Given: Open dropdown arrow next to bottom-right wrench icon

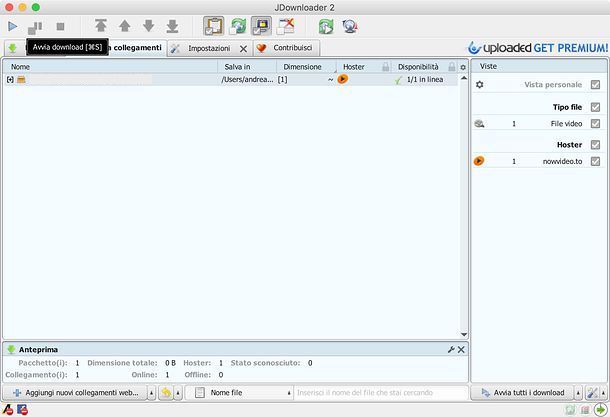Looking at the screenshot, I should pyautogui.click(x=603, y=393).
